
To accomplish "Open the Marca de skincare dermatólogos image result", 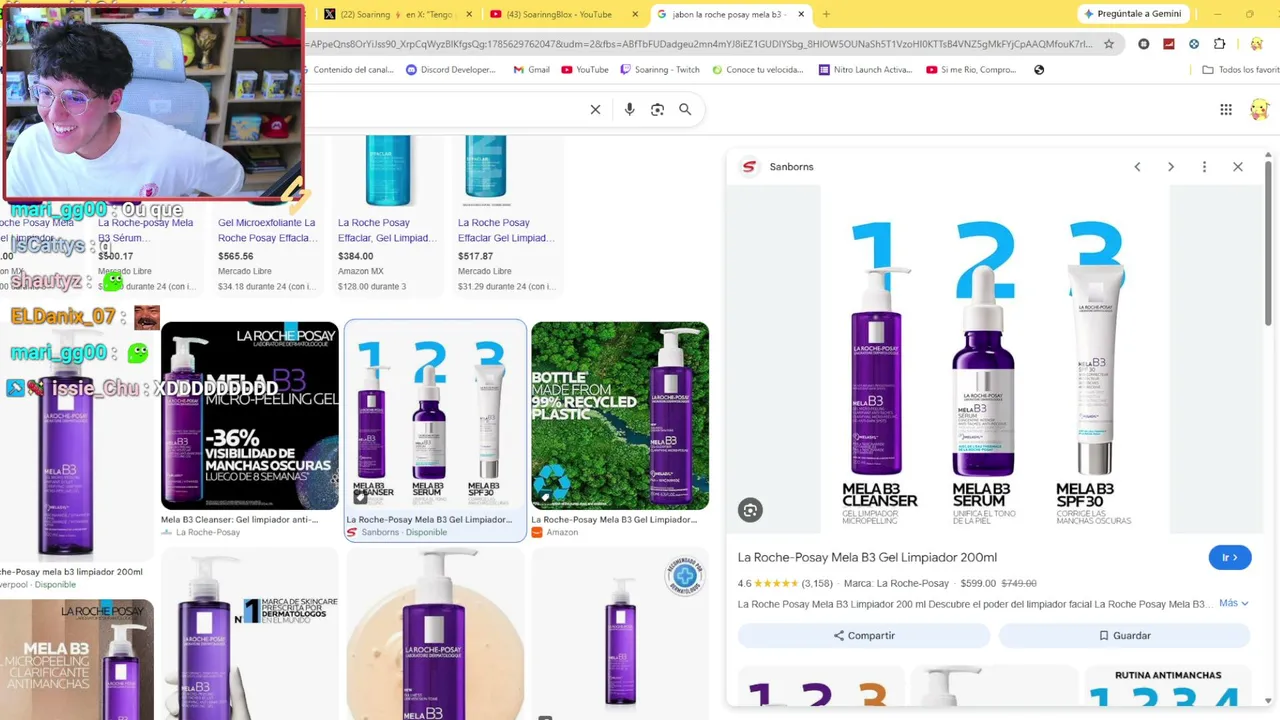I will pyautogui.click(x=250, y=635).
